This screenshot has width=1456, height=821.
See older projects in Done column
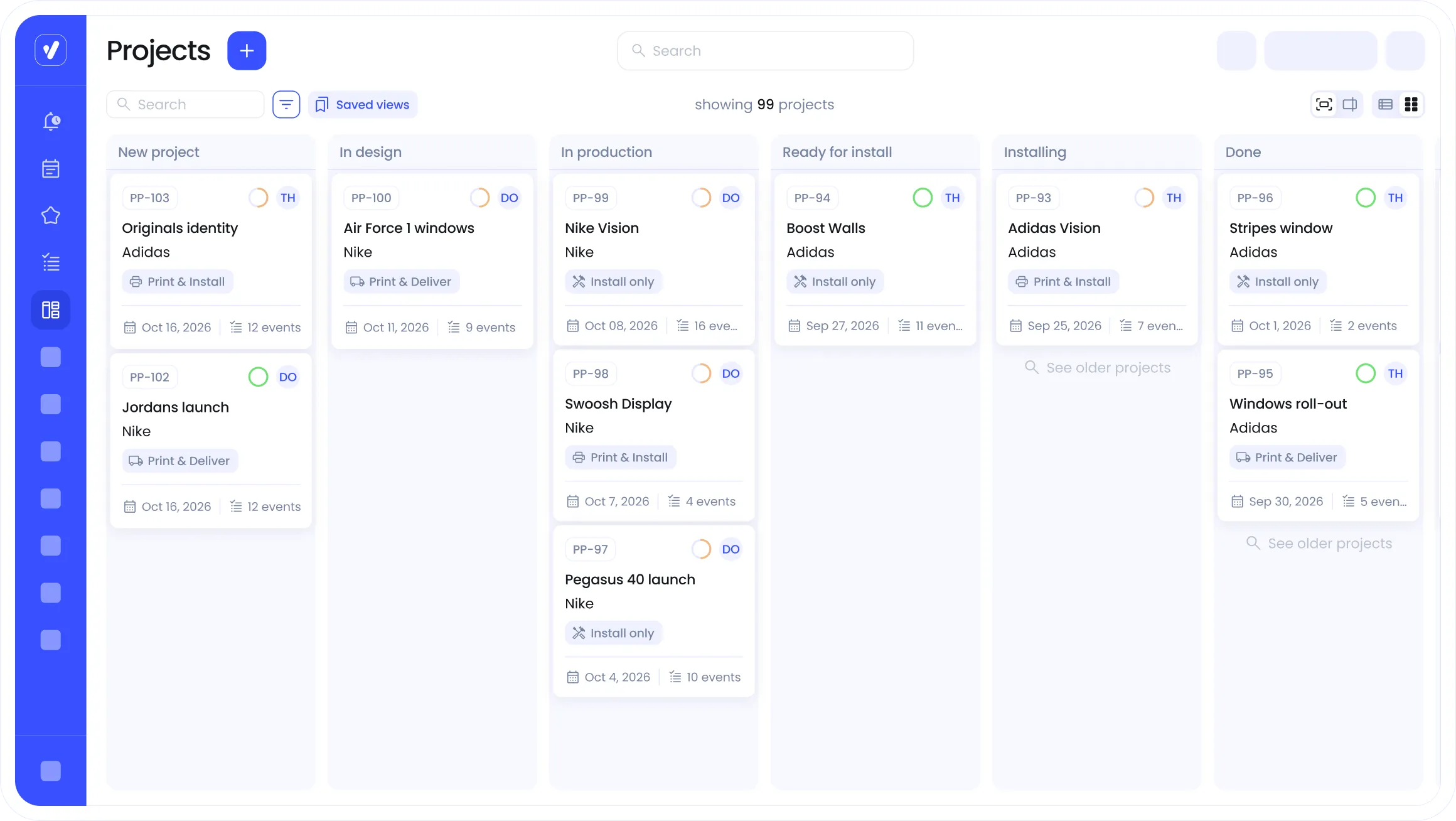(x=1319, y=544)
